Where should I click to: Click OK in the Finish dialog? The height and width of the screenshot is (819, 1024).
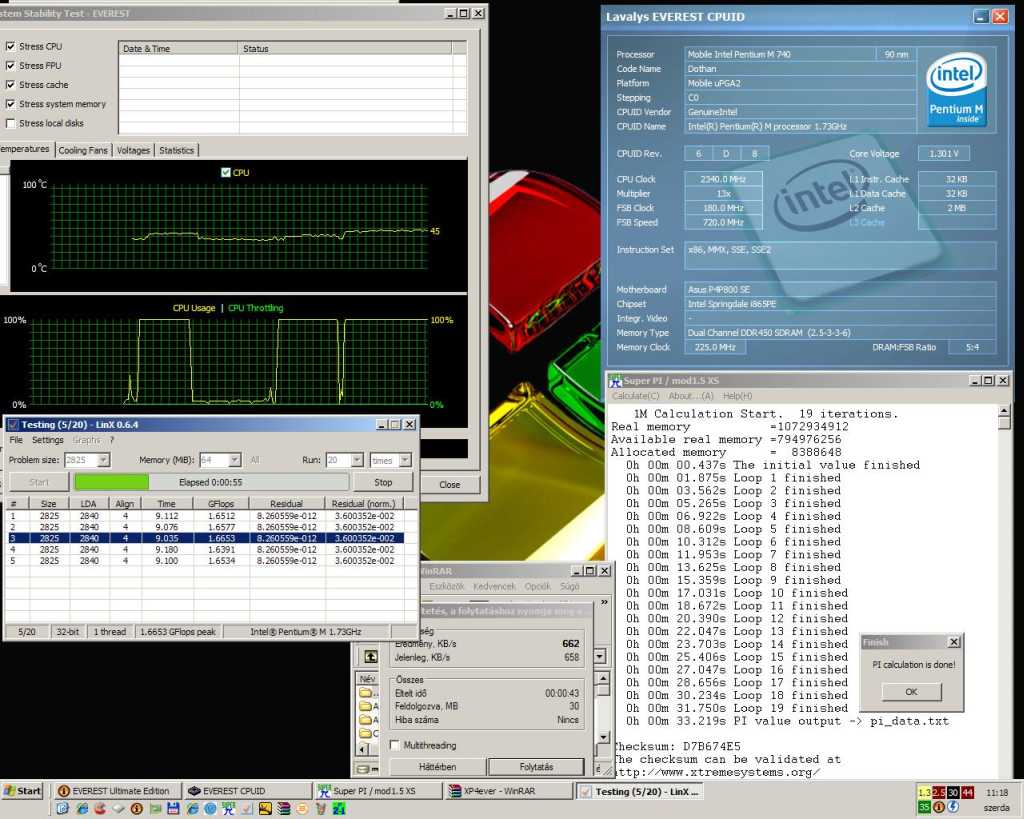[x=911, y=692]
